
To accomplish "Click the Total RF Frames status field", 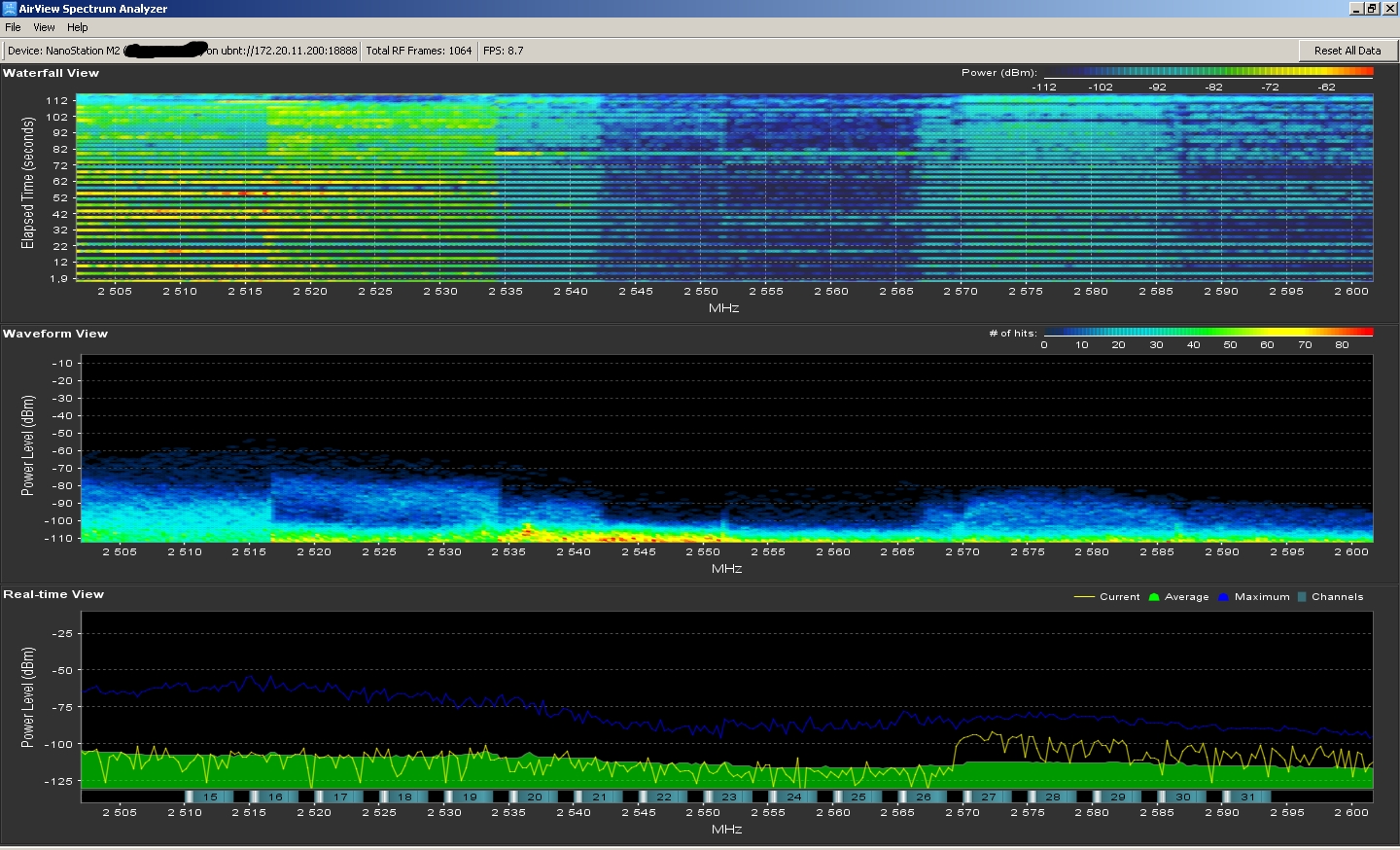I will pyautogui.click(x=418, y=51).
